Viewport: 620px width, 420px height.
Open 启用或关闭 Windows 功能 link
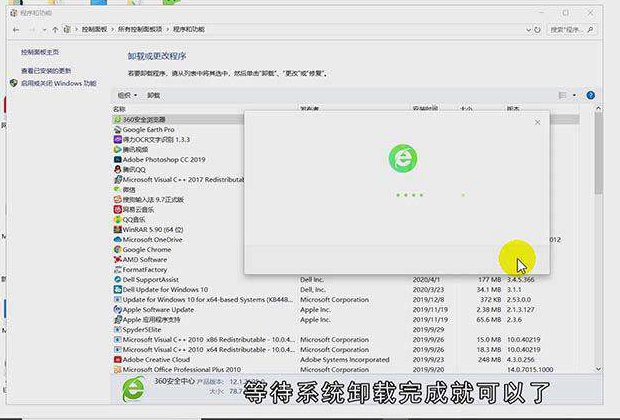point(59,83)
